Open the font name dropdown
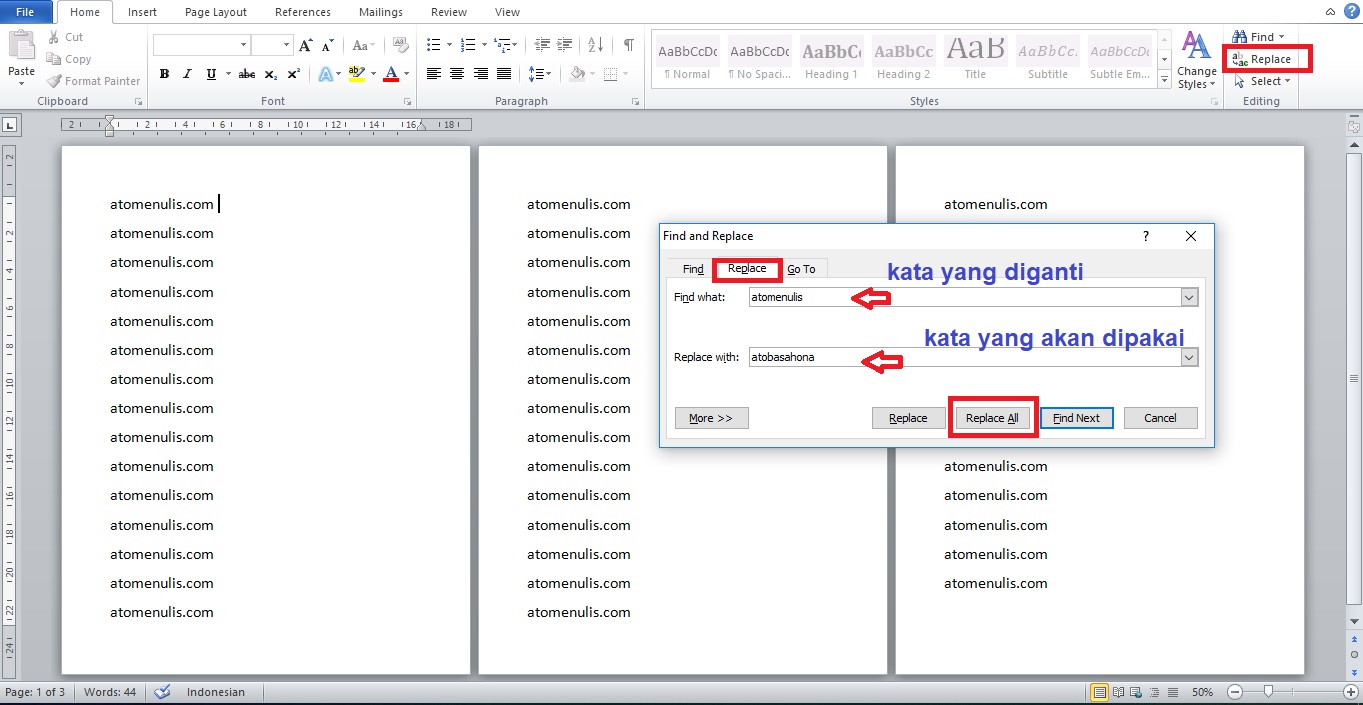The width and height of the screenshot is (1363, 705). click(x=243, y=45)
